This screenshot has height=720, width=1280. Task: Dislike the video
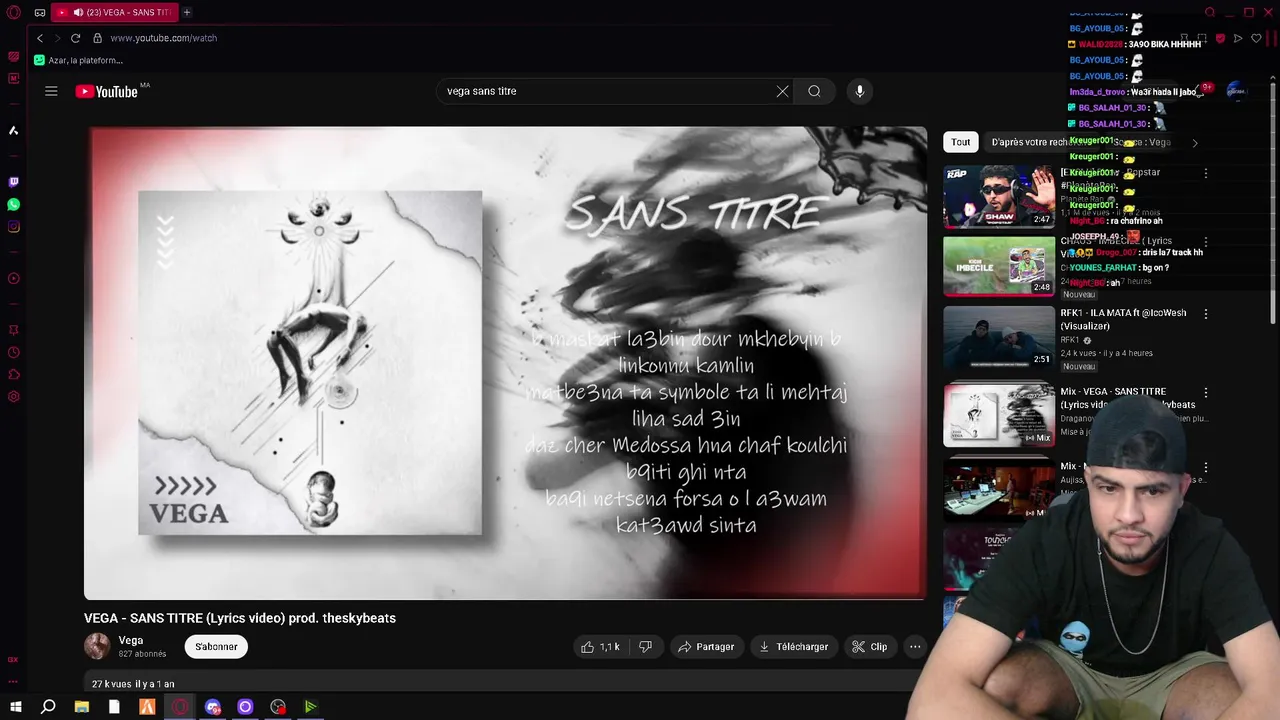click(646, 647)
